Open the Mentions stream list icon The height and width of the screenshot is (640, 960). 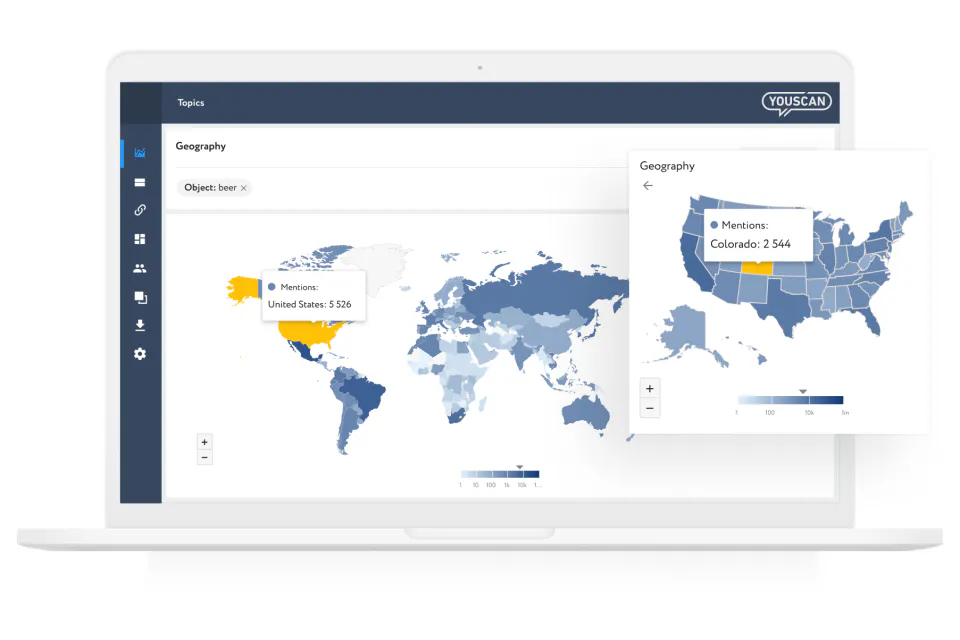(140, 181)
